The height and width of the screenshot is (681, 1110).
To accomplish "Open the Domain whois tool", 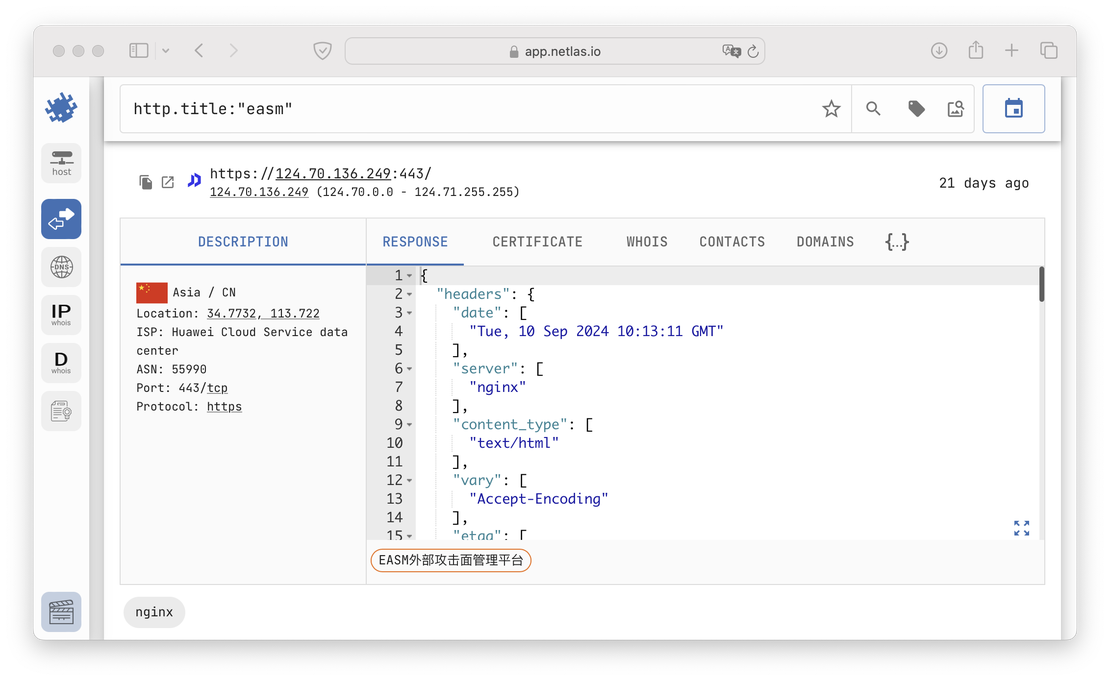I will coord(61,362).
